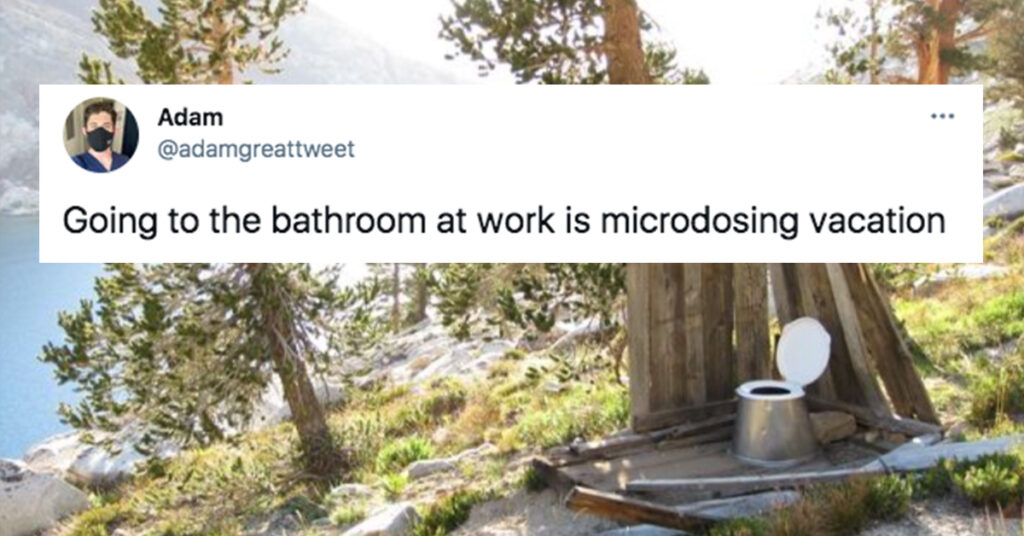1024x536 pixels.
Task: Click the leaning pine tree trunk left
Action: pos(299,385)
